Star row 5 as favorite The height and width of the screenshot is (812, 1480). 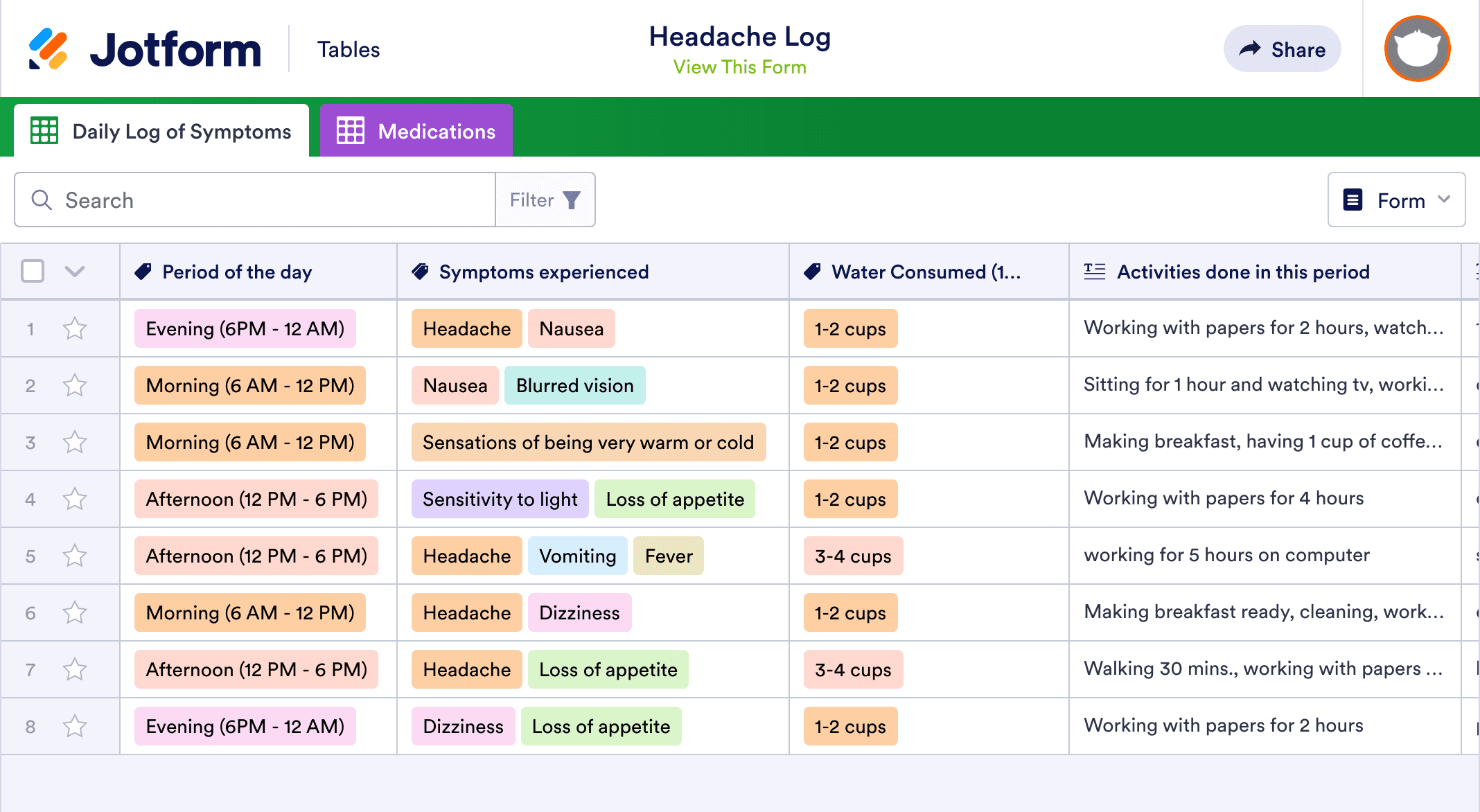click(74, 555)
